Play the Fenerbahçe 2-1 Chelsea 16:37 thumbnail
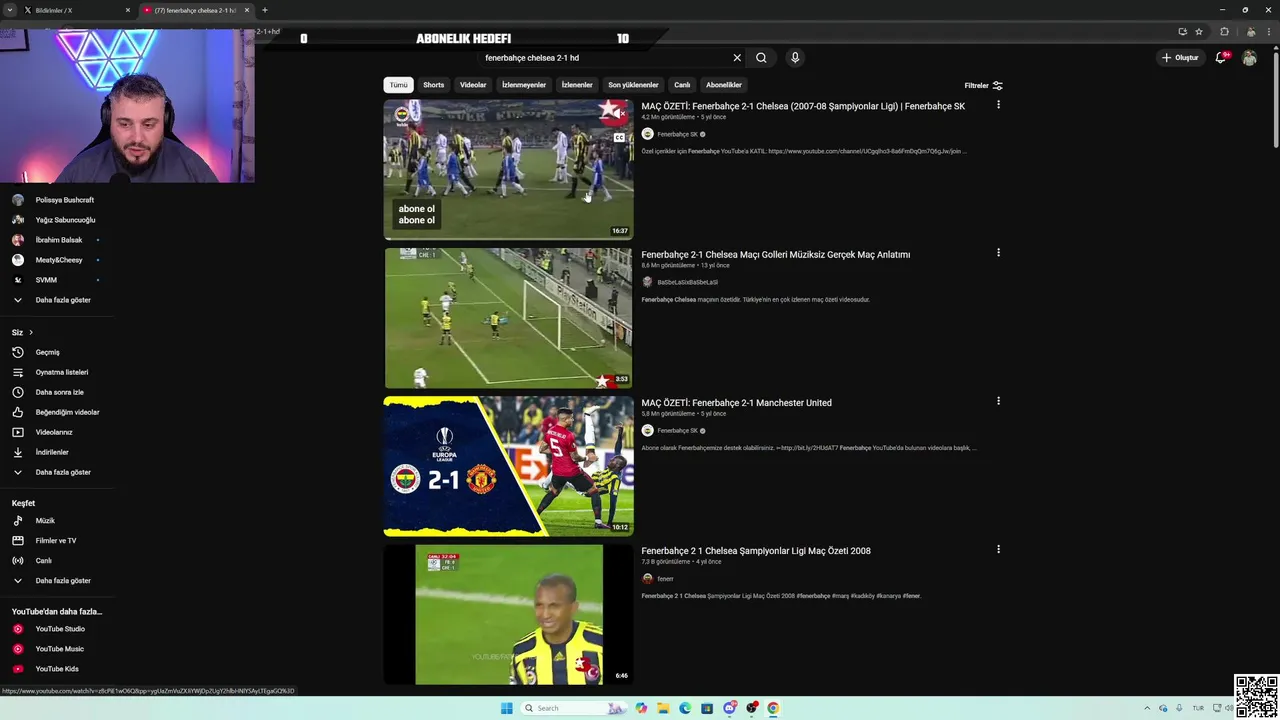Viewport: 1280px width, 720px height. (508, 170)
